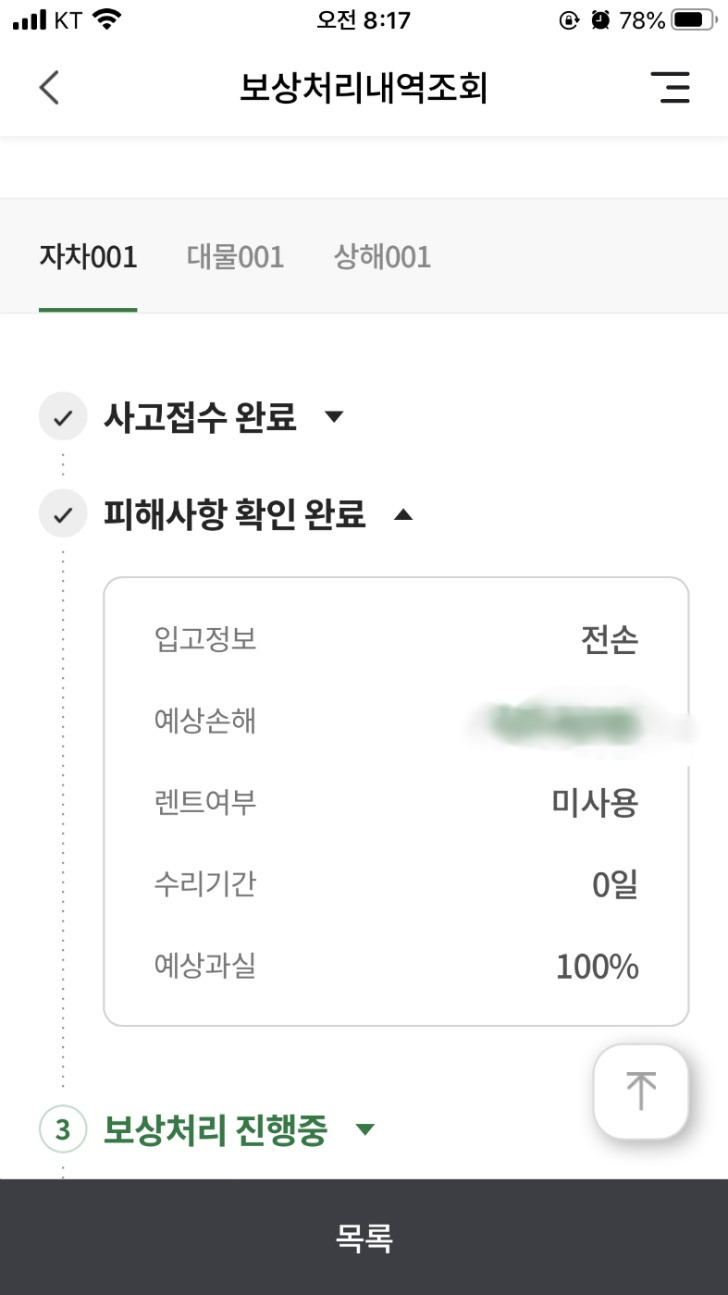The image size is (728, 1295).
Task: Select the 자차001 tab
Action: [x=88, y=257]
